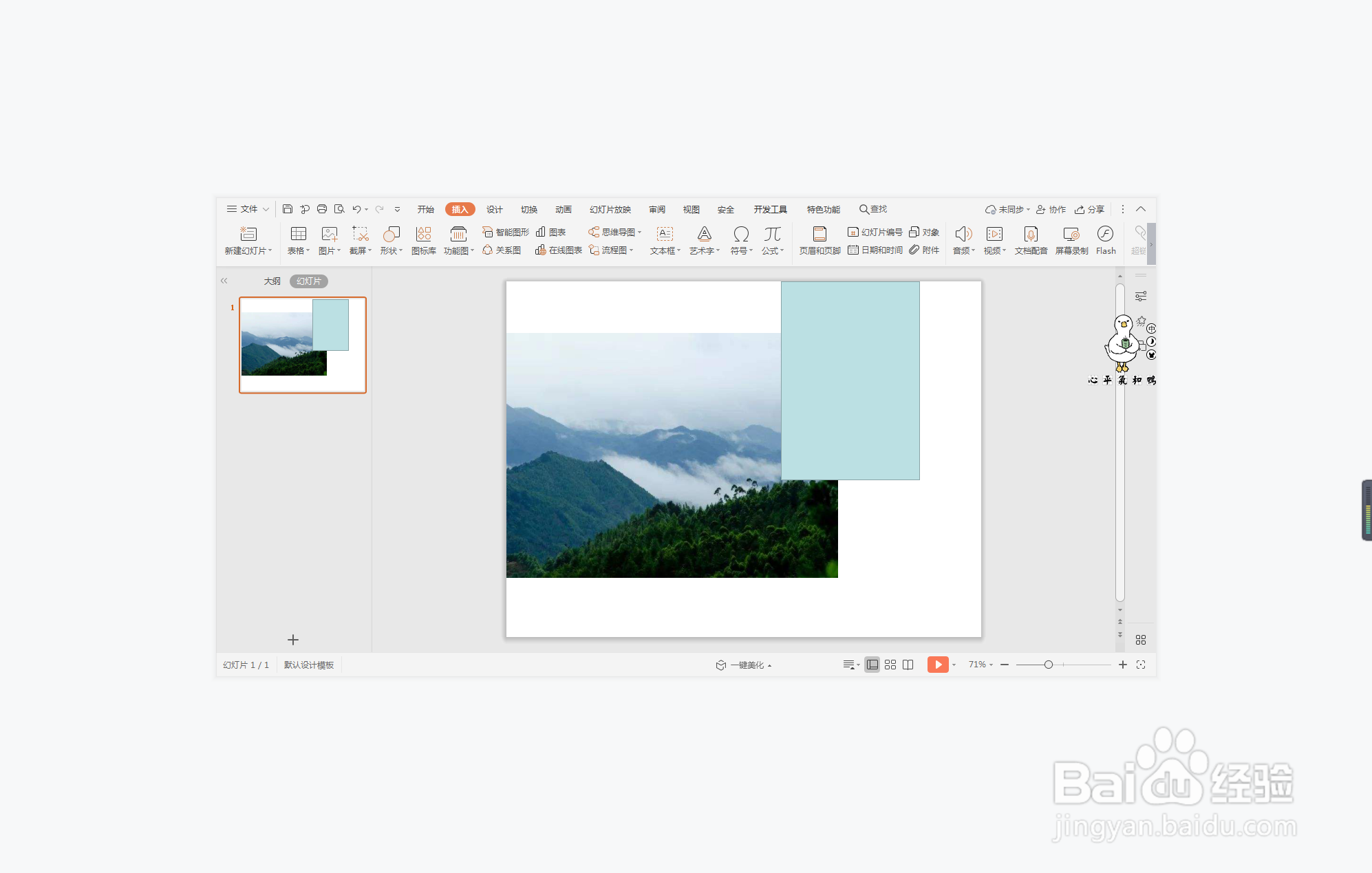Open Print Preview icon
The width and height of the screenshot is (1372, 873).
pos(339,209)
